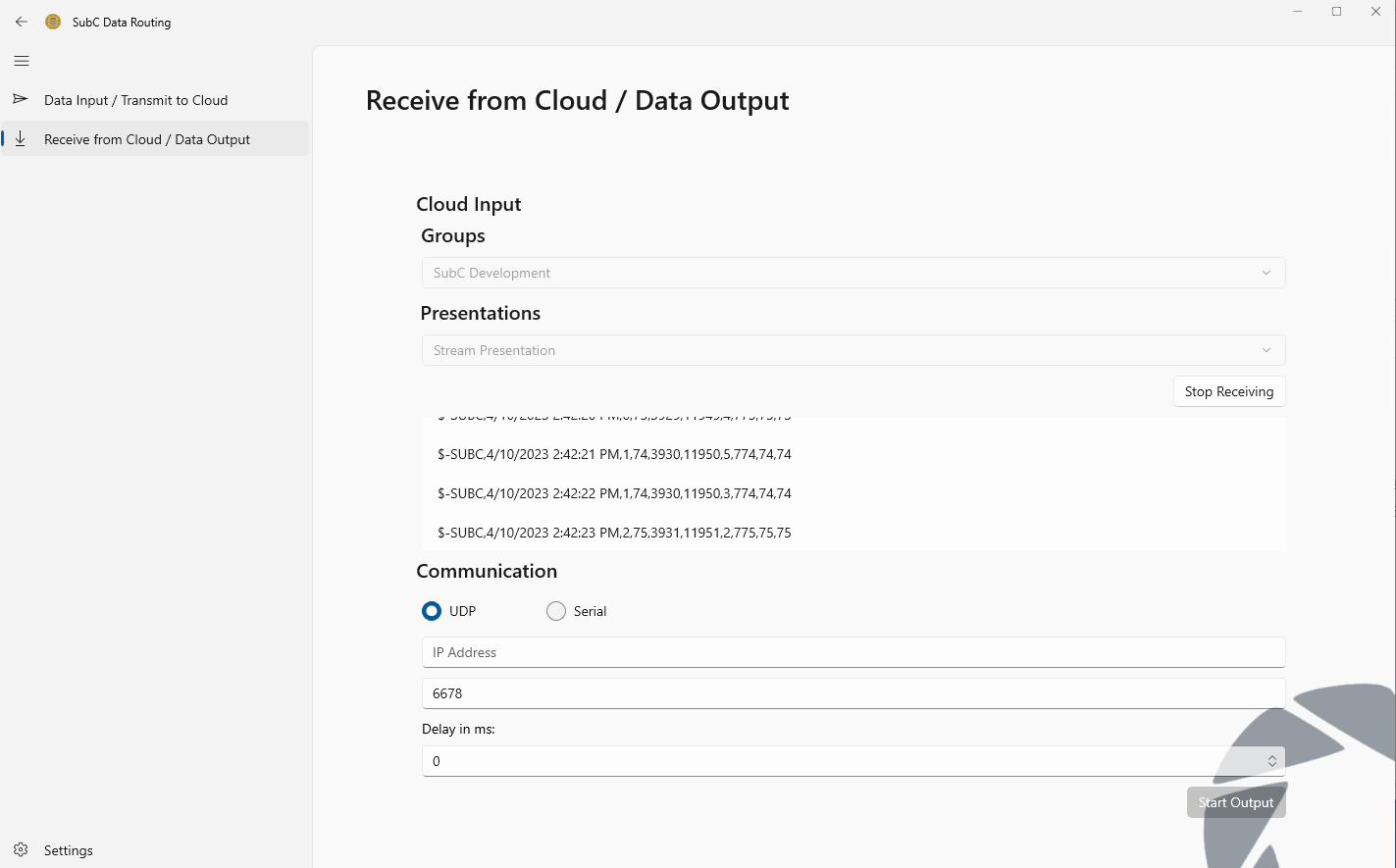Click the download arrow receive icon
Viewport: 1396px width, 868px height.
[20, 139]
